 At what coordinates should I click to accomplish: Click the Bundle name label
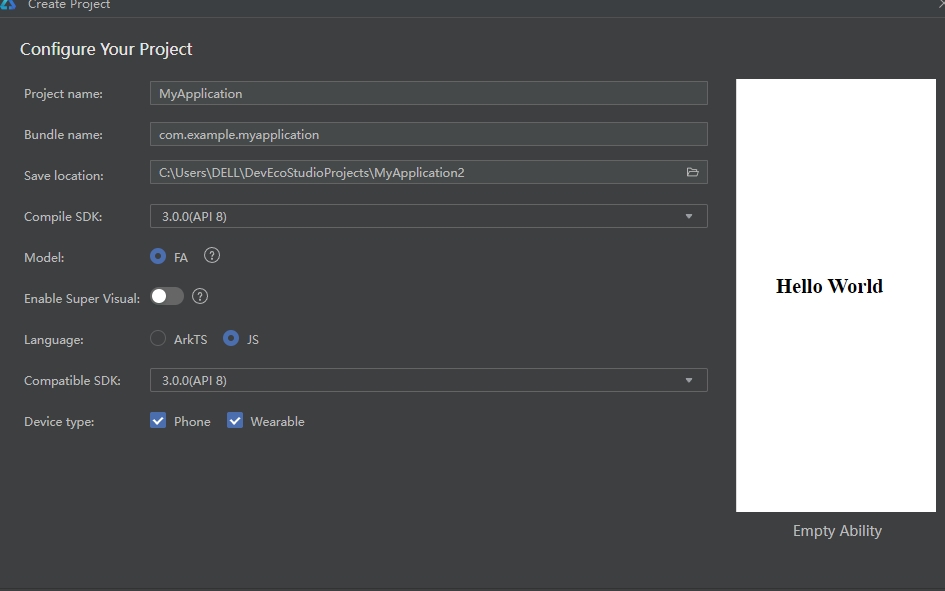63,135
